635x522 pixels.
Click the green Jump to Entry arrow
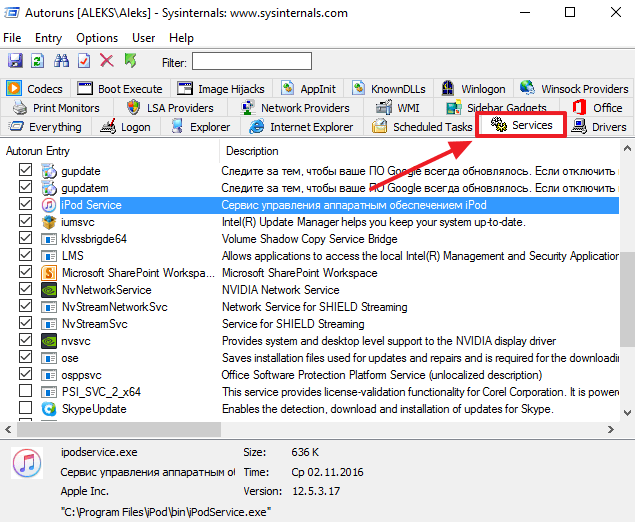(x=130, y=62)
